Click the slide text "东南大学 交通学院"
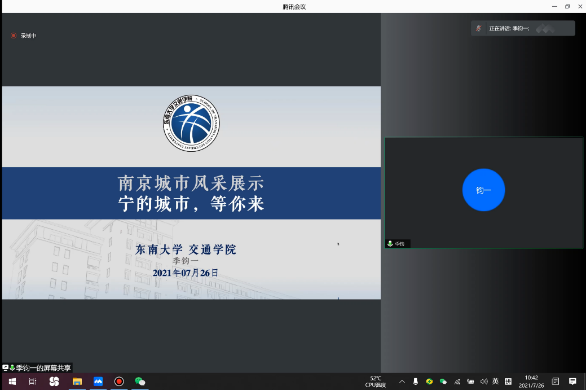 (x=186, y=249)
